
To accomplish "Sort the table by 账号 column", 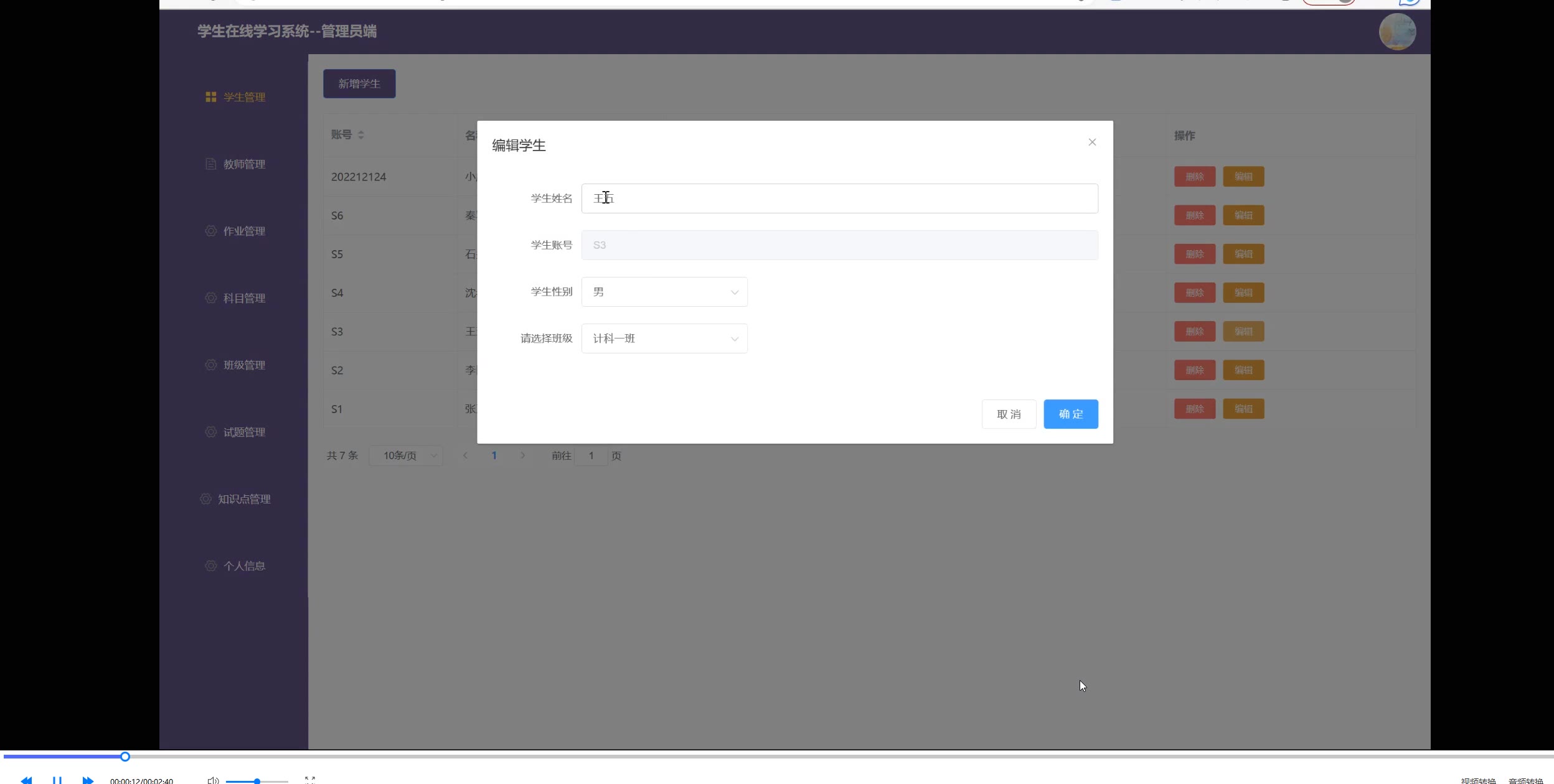I will pyautogui.click(x=361, y=135).
